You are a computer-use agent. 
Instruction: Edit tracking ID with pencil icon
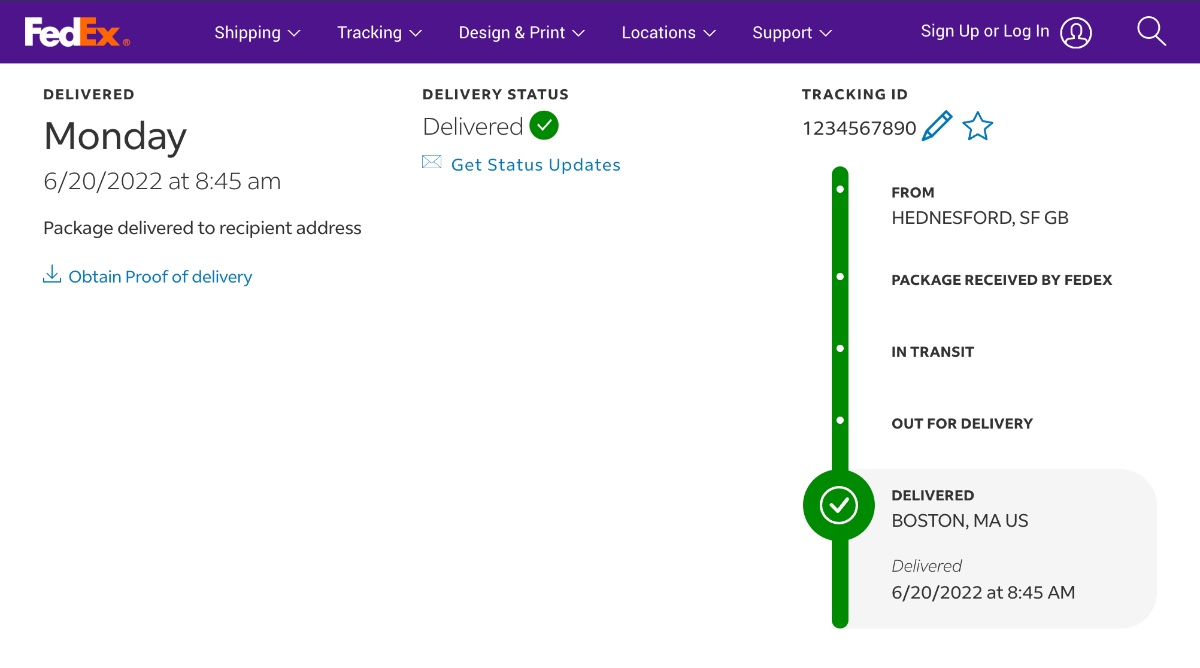tap(937, 127)
